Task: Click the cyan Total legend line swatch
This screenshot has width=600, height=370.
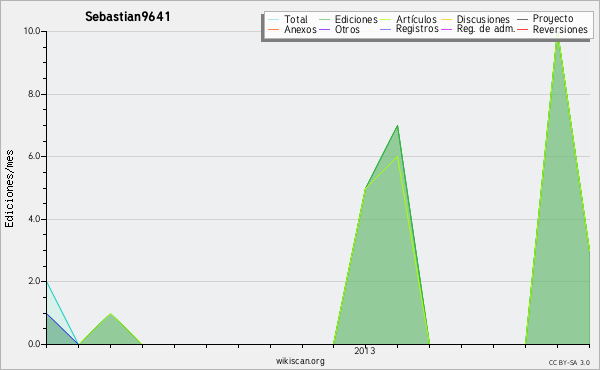Action: click(274, 19)
